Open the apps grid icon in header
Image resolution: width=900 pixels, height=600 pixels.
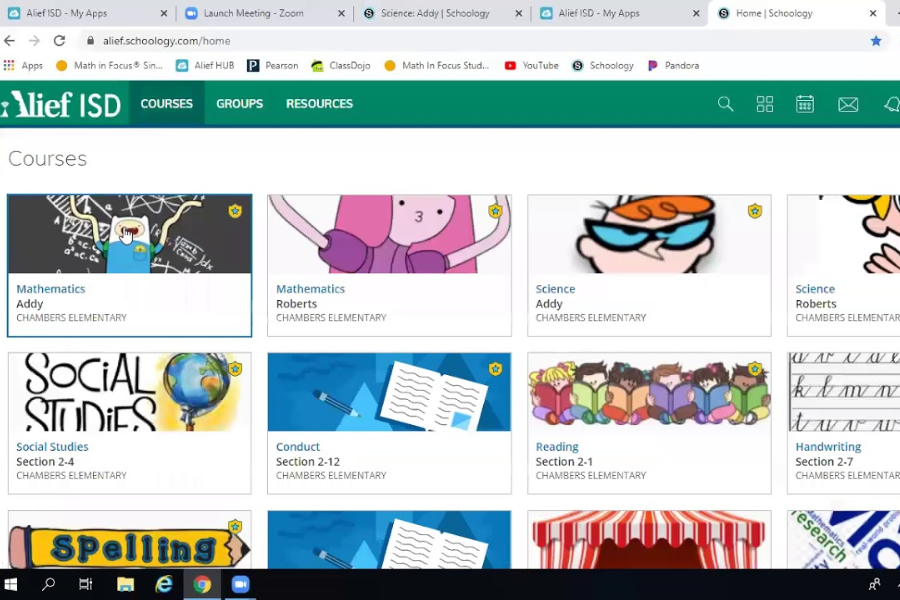click(x=765, y=104)
